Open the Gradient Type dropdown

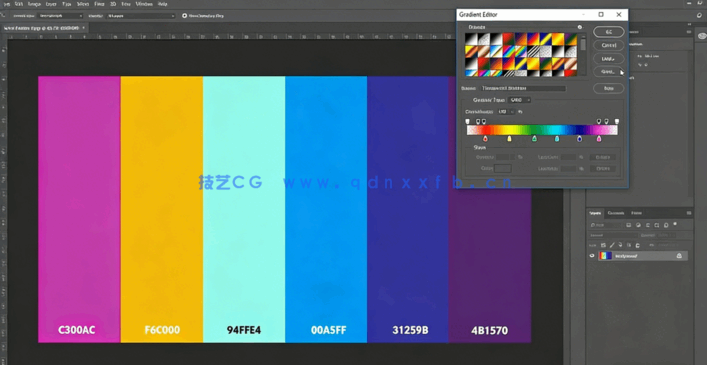[519, 100]
